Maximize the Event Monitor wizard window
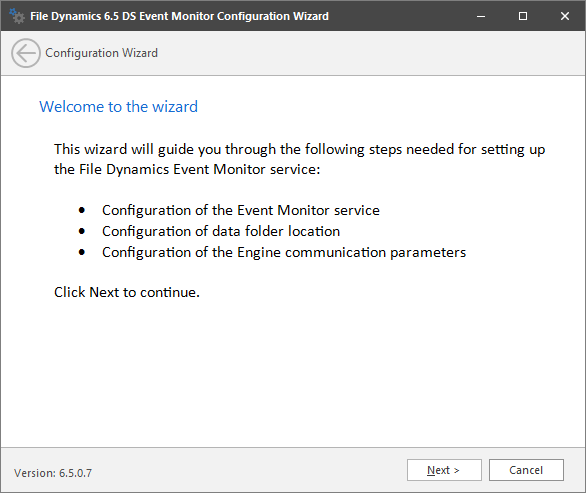The height and width of the screenshot is (493, 586). (x=523, y=16)
